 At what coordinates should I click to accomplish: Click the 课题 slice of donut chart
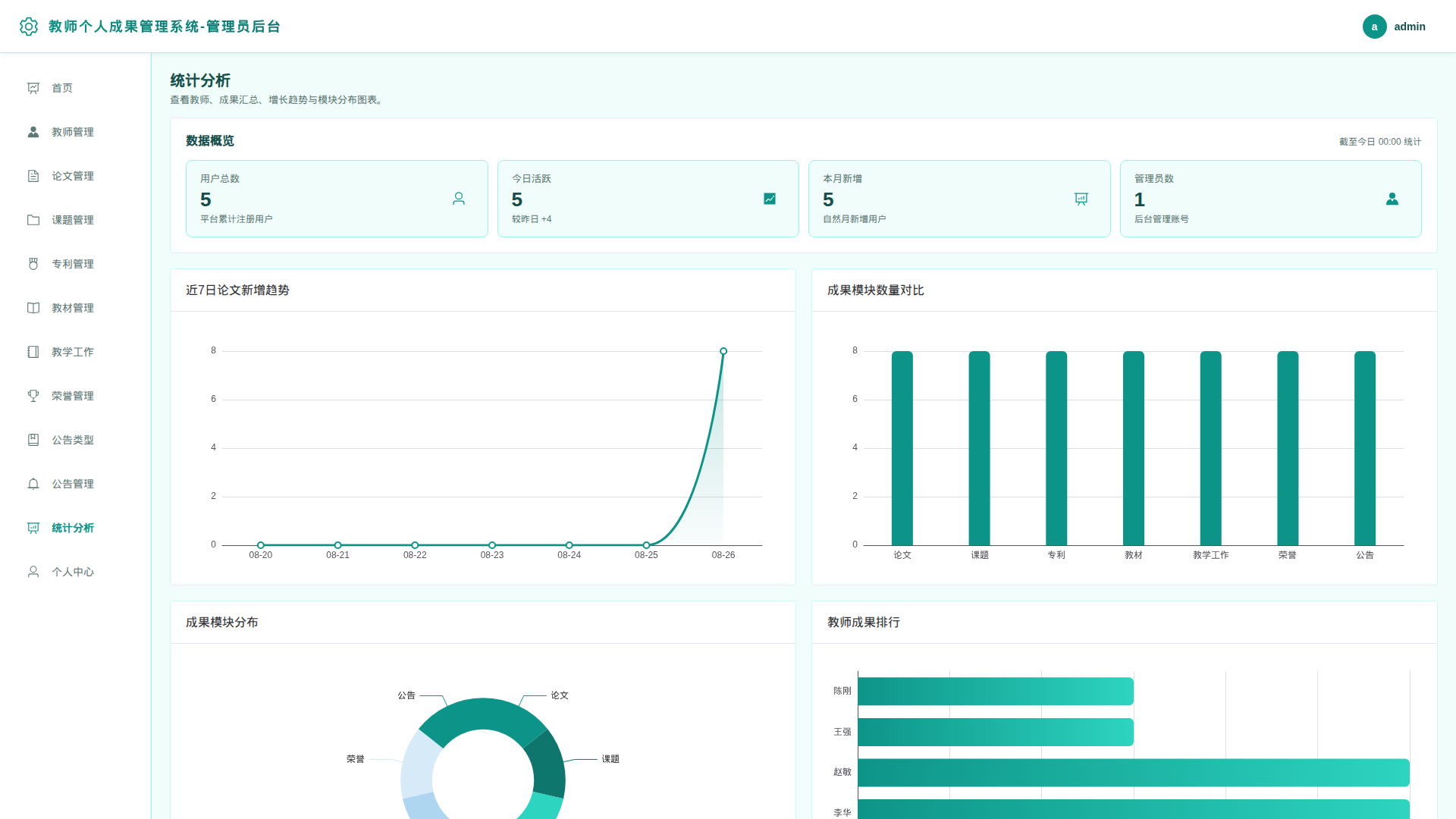click(548, 764)
